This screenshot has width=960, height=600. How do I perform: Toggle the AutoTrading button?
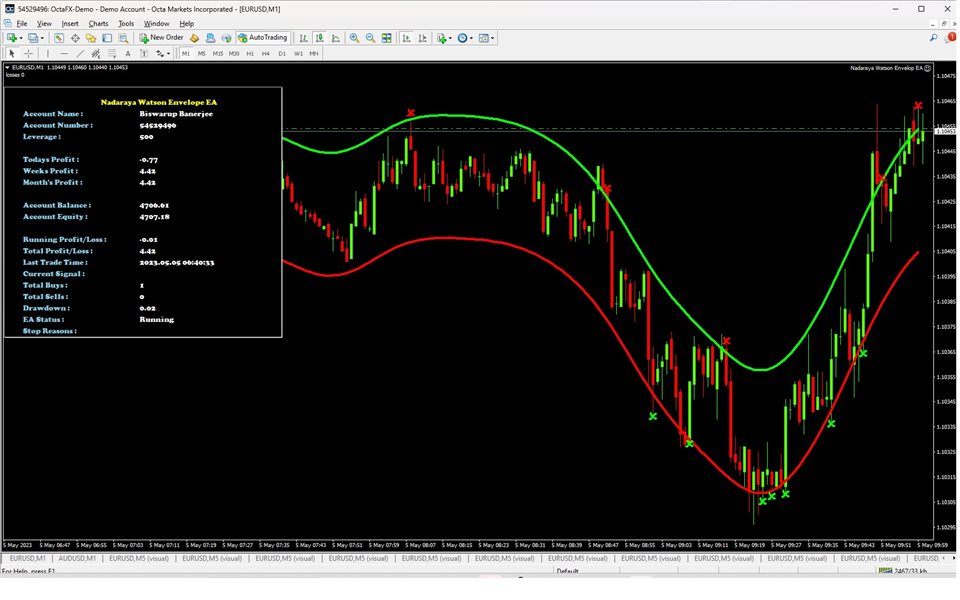pyautogui.click(x=262, y=38)
